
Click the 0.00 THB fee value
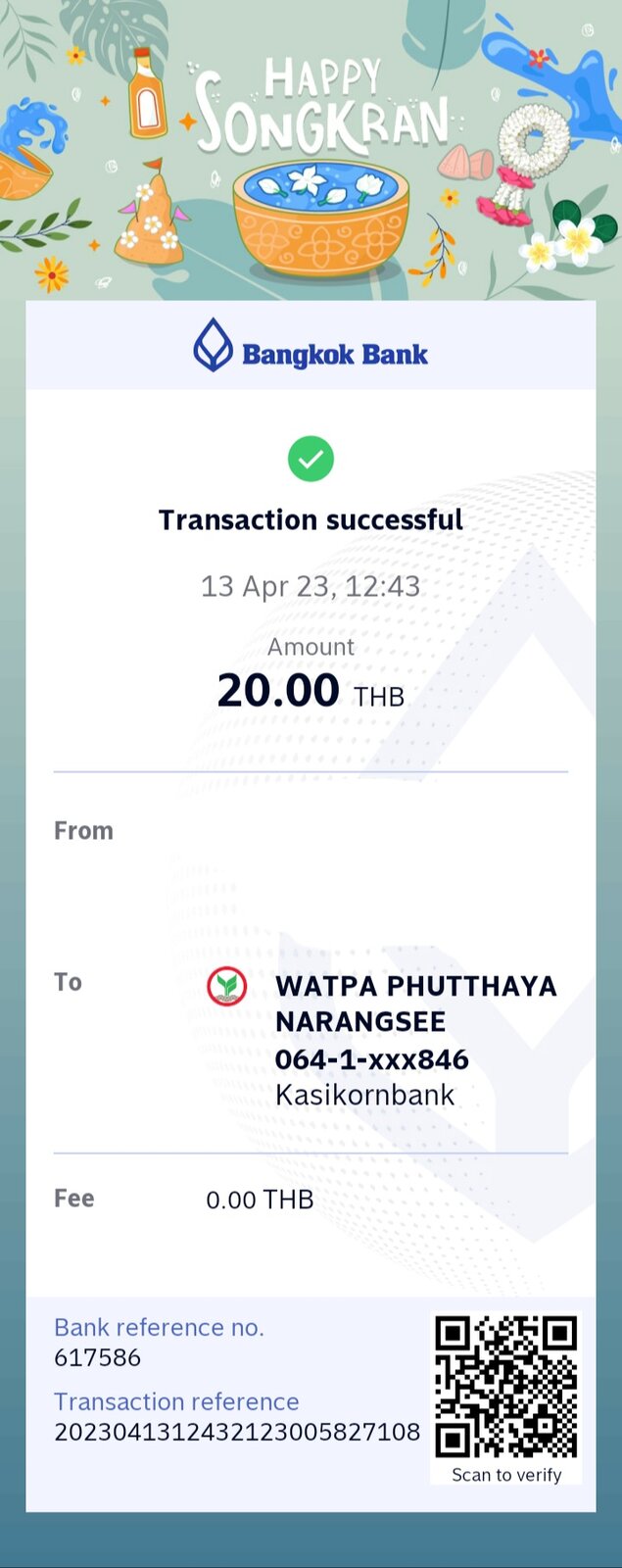[x=260, y=1200]
